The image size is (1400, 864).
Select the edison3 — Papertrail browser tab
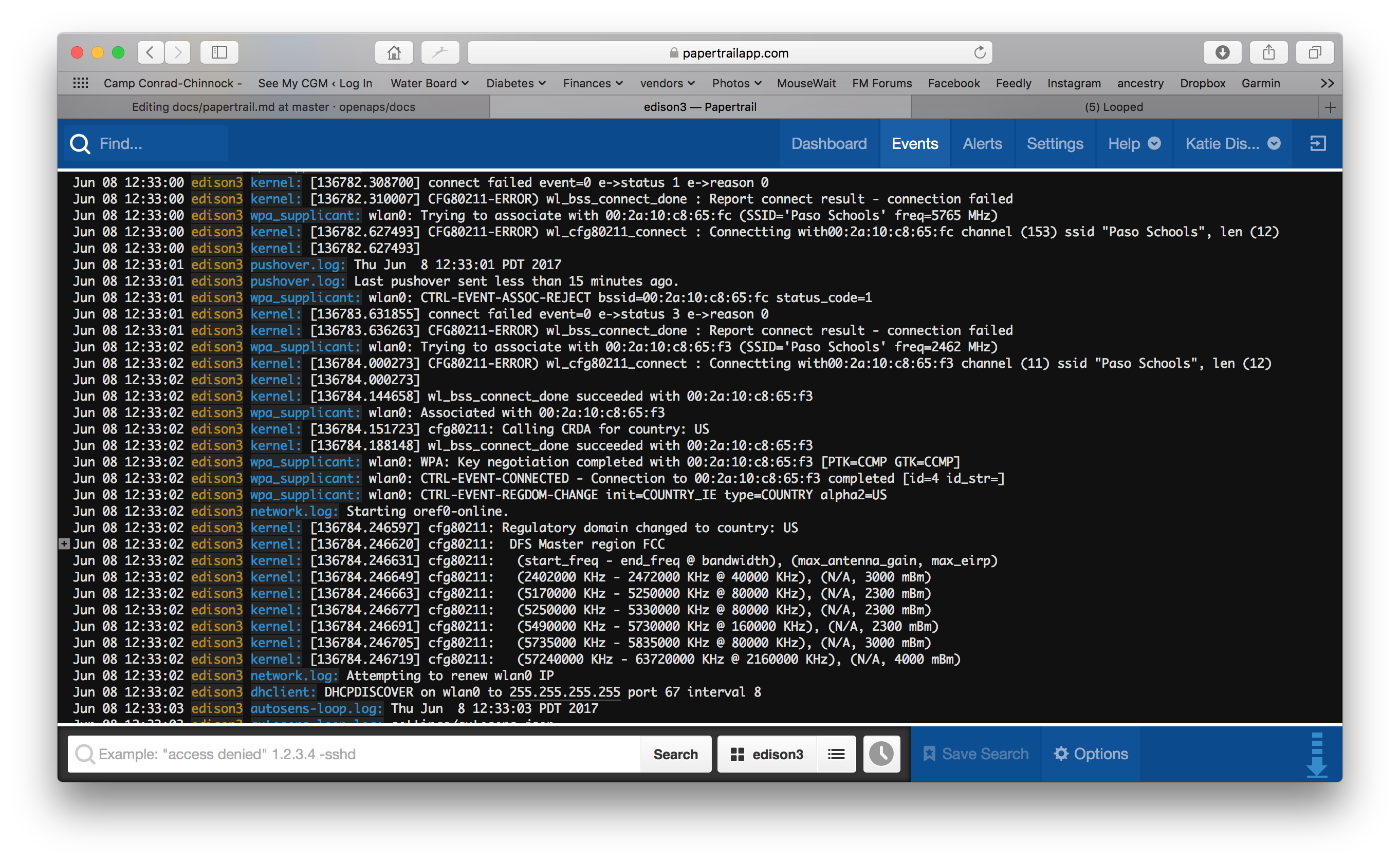701,107
